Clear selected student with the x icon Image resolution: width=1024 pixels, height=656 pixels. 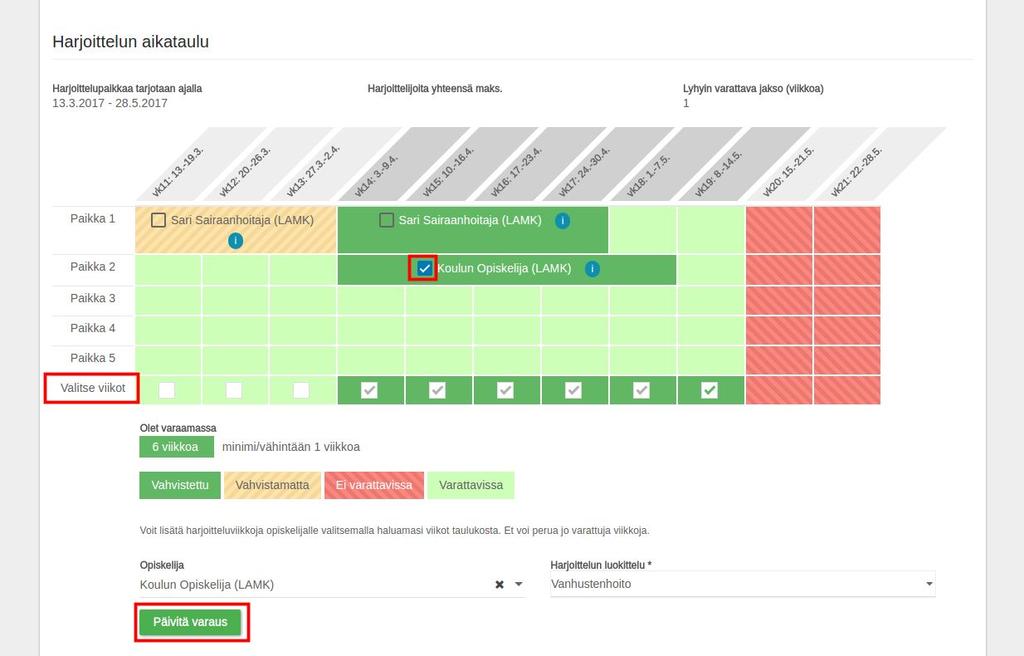[500, 584]
